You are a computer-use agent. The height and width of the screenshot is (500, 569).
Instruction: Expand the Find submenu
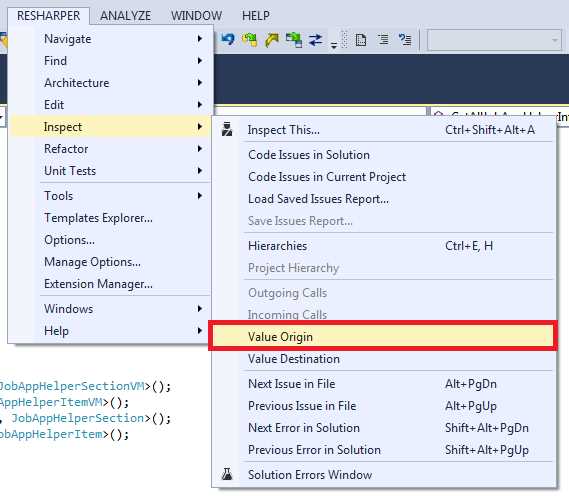click(x=111, y=61)
